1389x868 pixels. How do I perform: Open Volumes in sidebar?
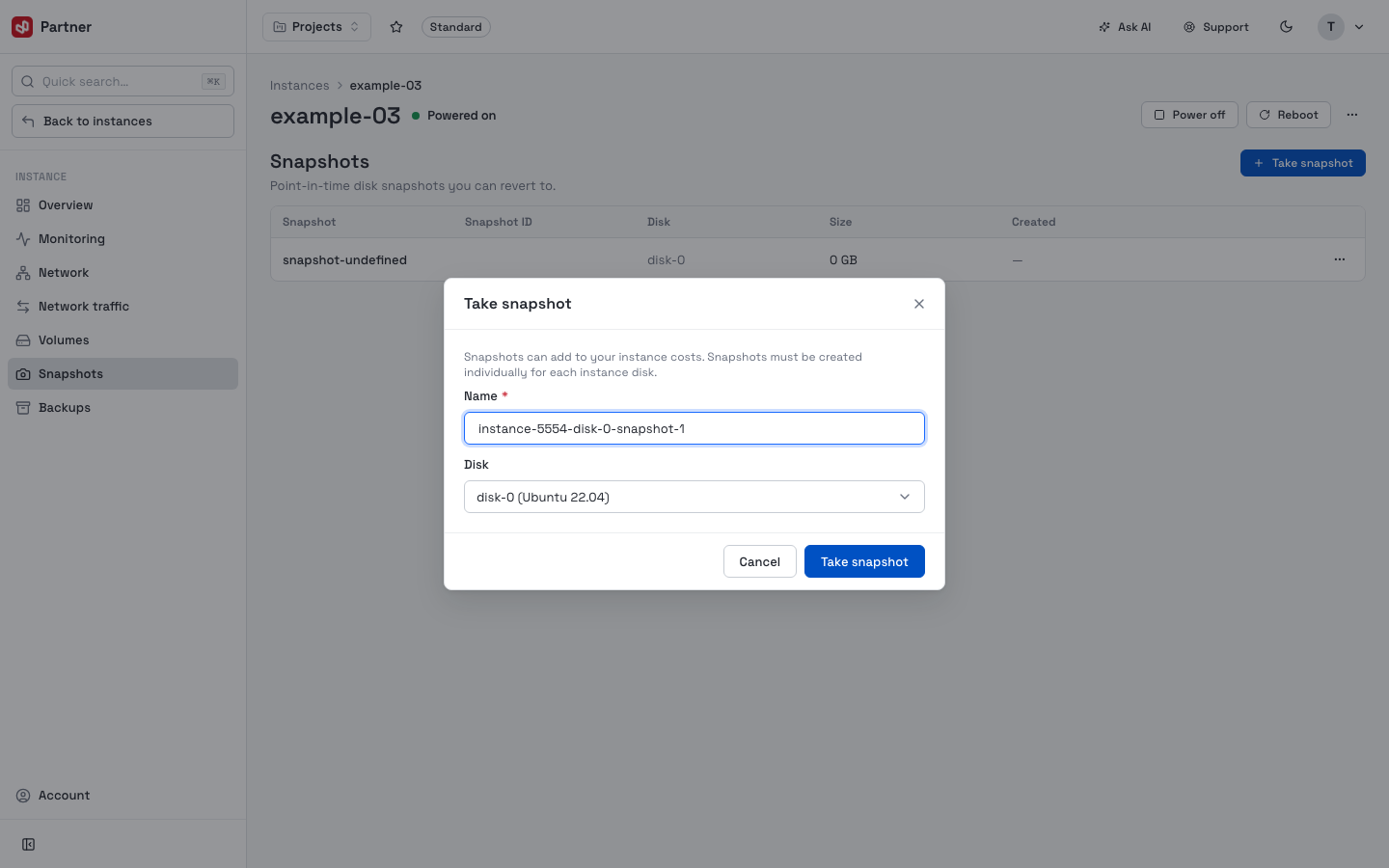click(x=123, y=340)
